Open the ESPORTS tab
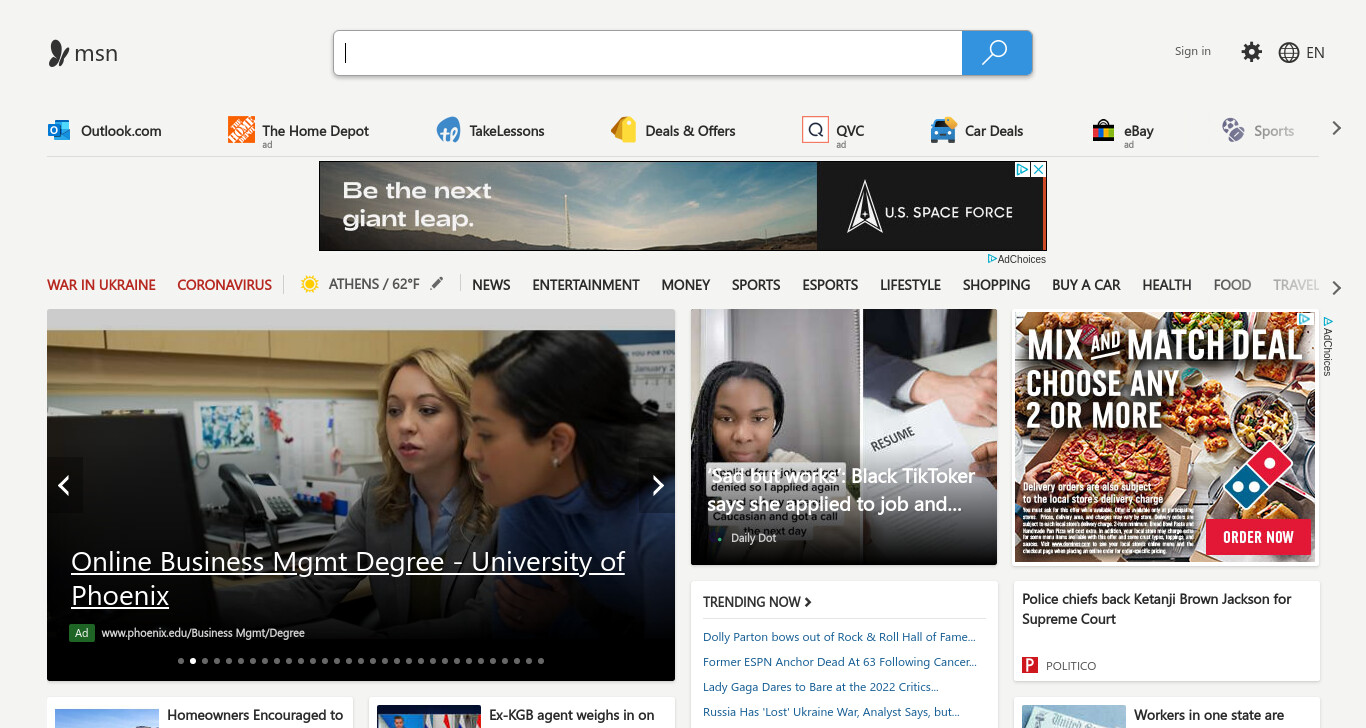The height and width of the screenshot is (728, 1366). [830, 285]
